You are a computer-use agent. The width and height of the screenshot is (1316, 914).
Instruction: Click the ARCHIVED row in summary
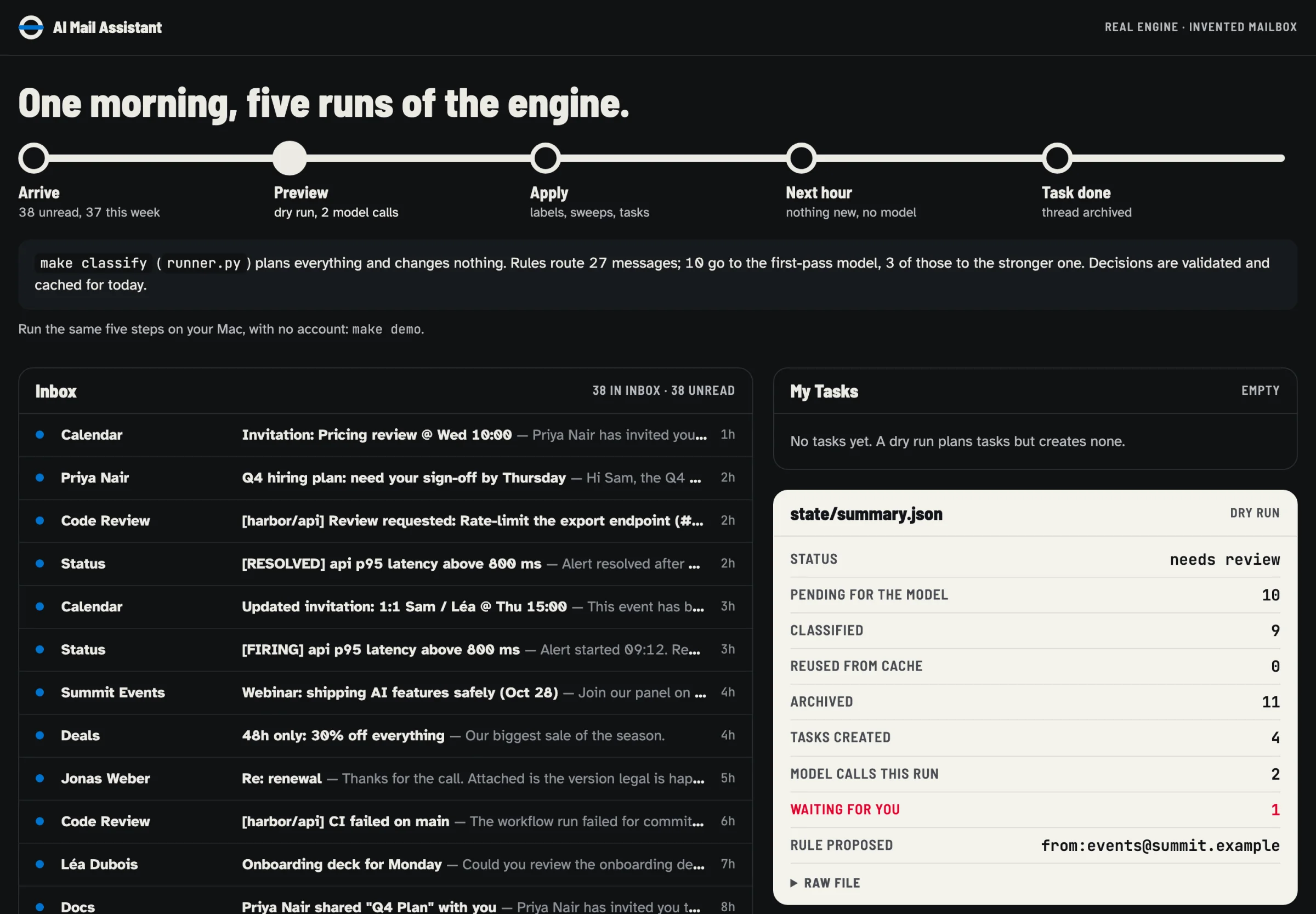1035,702
